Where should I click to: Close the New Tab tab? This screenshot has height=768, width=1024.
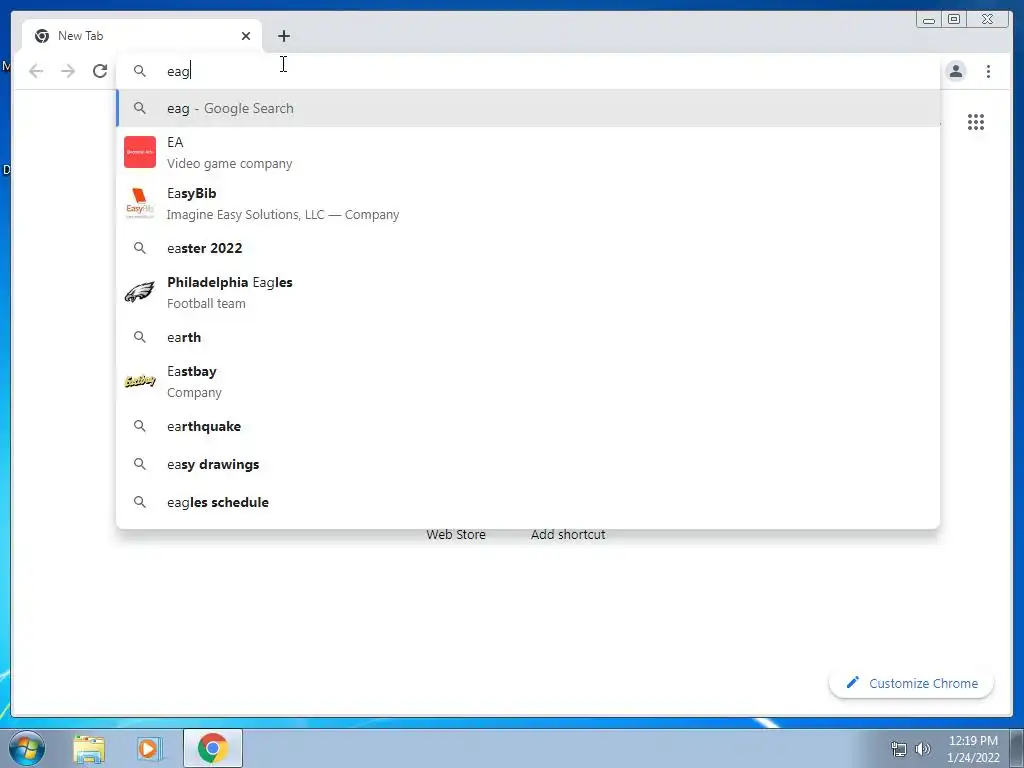246,36
